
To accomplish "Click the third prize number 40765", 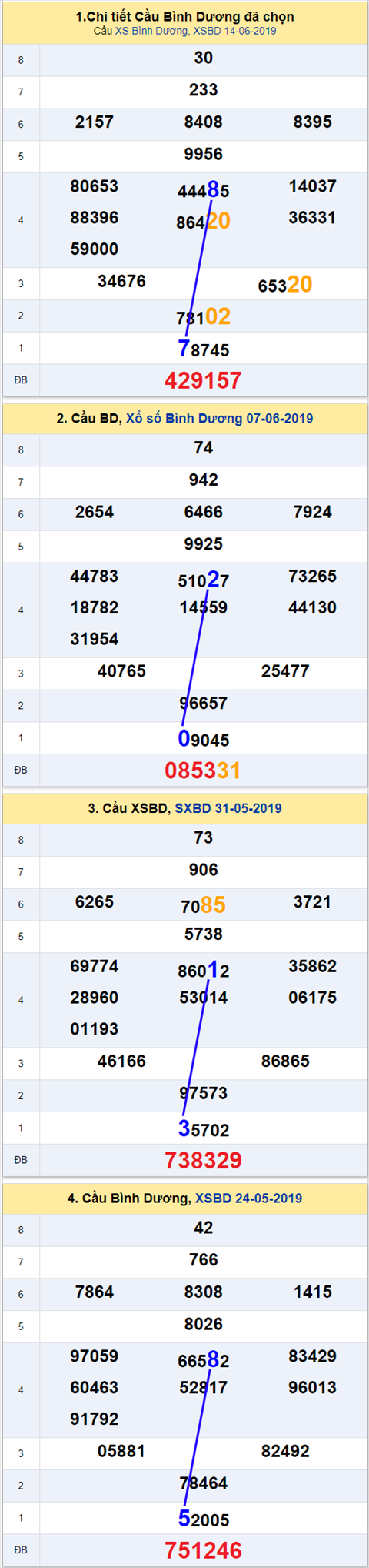I will [121, 671].
